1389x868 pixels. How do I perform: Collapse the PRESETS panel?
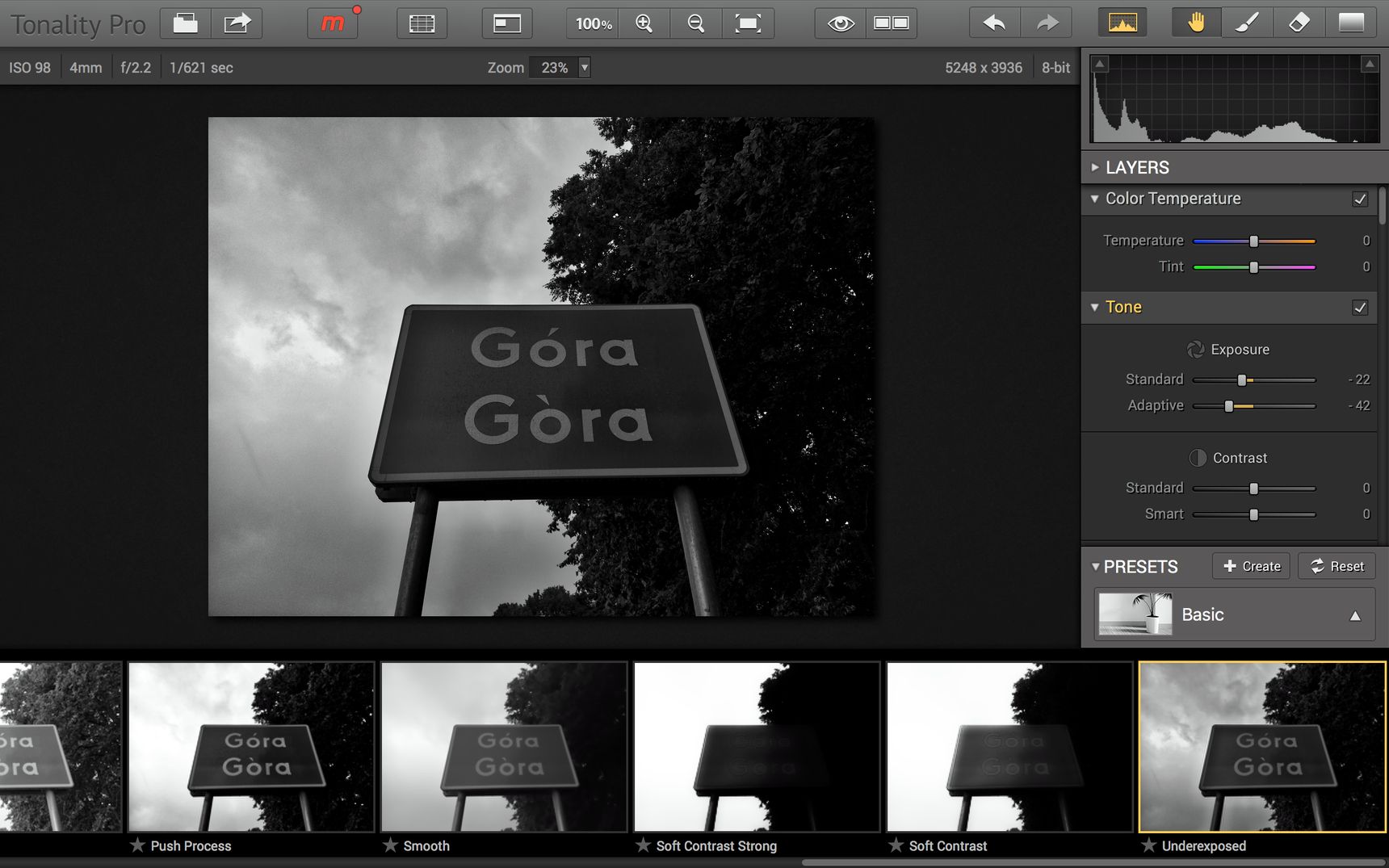click(1096, 567)
